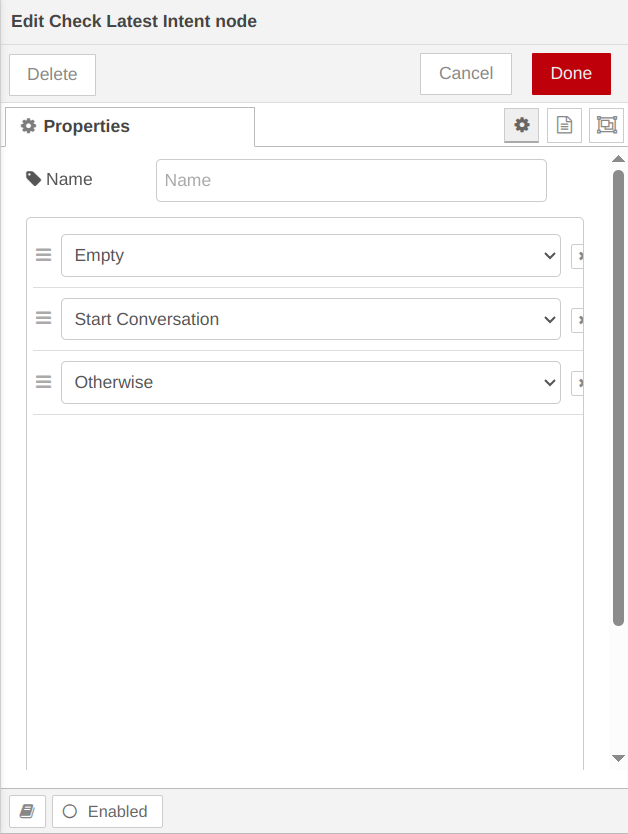Expand the Empty rule dropdown
The image size is (628, 834).
pyautogui.click(x=310, y=255)
